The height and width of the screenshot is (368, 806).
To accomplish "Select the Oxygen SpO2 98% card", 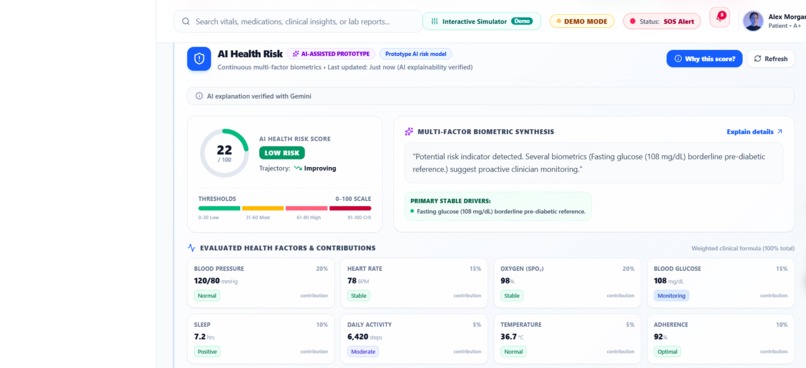I will point(567,283).
